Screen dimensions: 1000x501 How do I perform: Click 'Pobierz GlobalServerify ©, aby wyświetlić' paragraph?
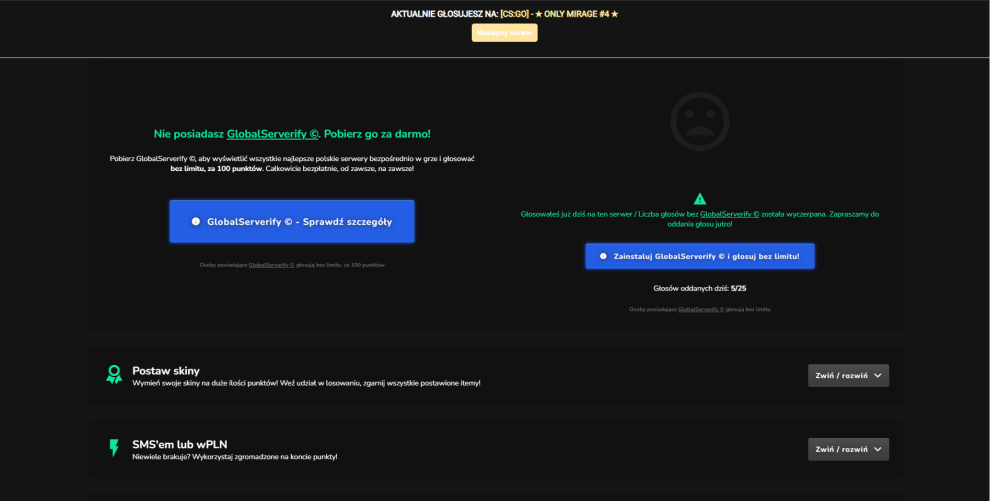(292, 164)
